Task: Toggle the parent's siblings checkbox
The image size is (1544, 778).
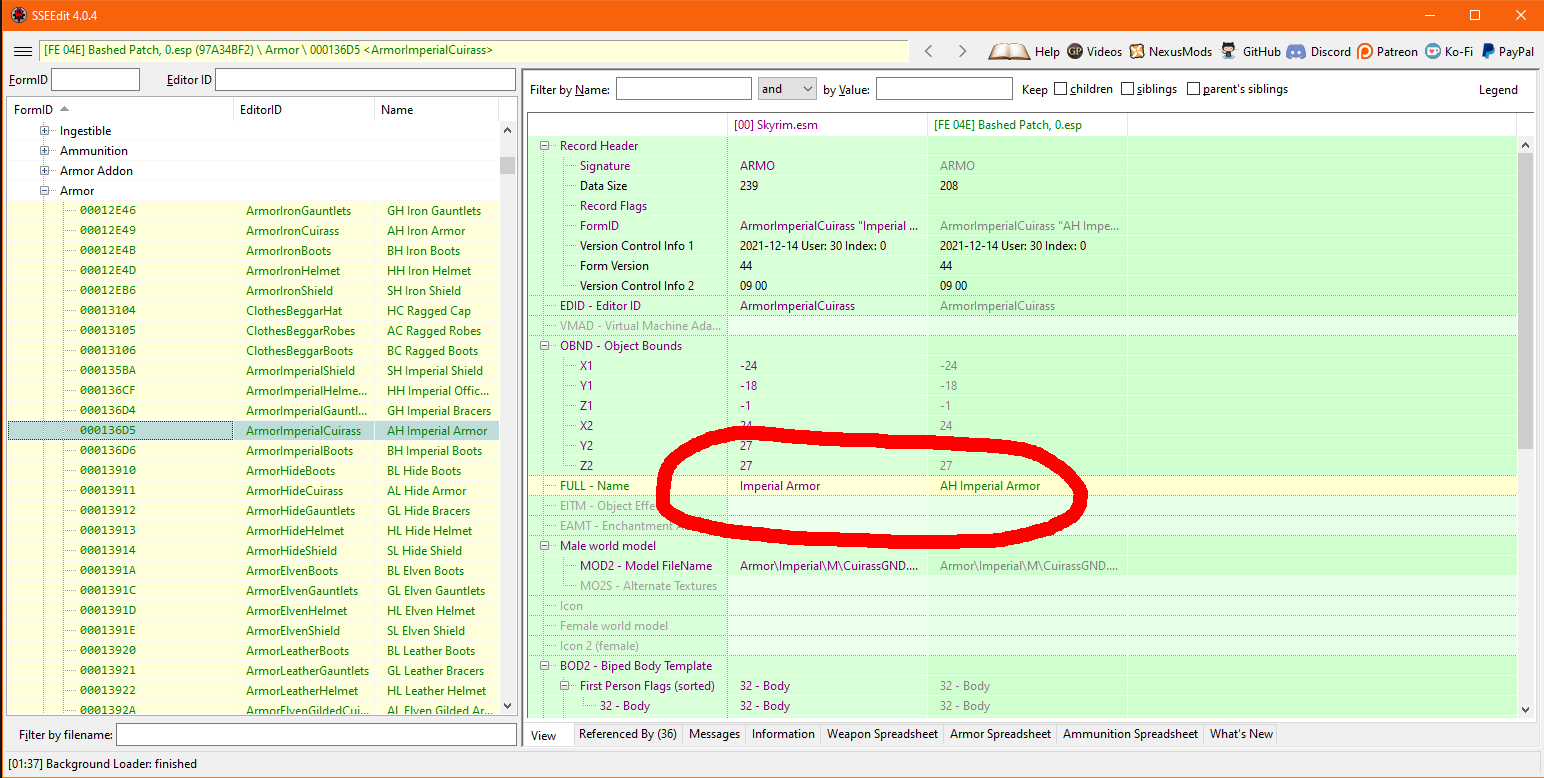Action: pos(1193,89)
